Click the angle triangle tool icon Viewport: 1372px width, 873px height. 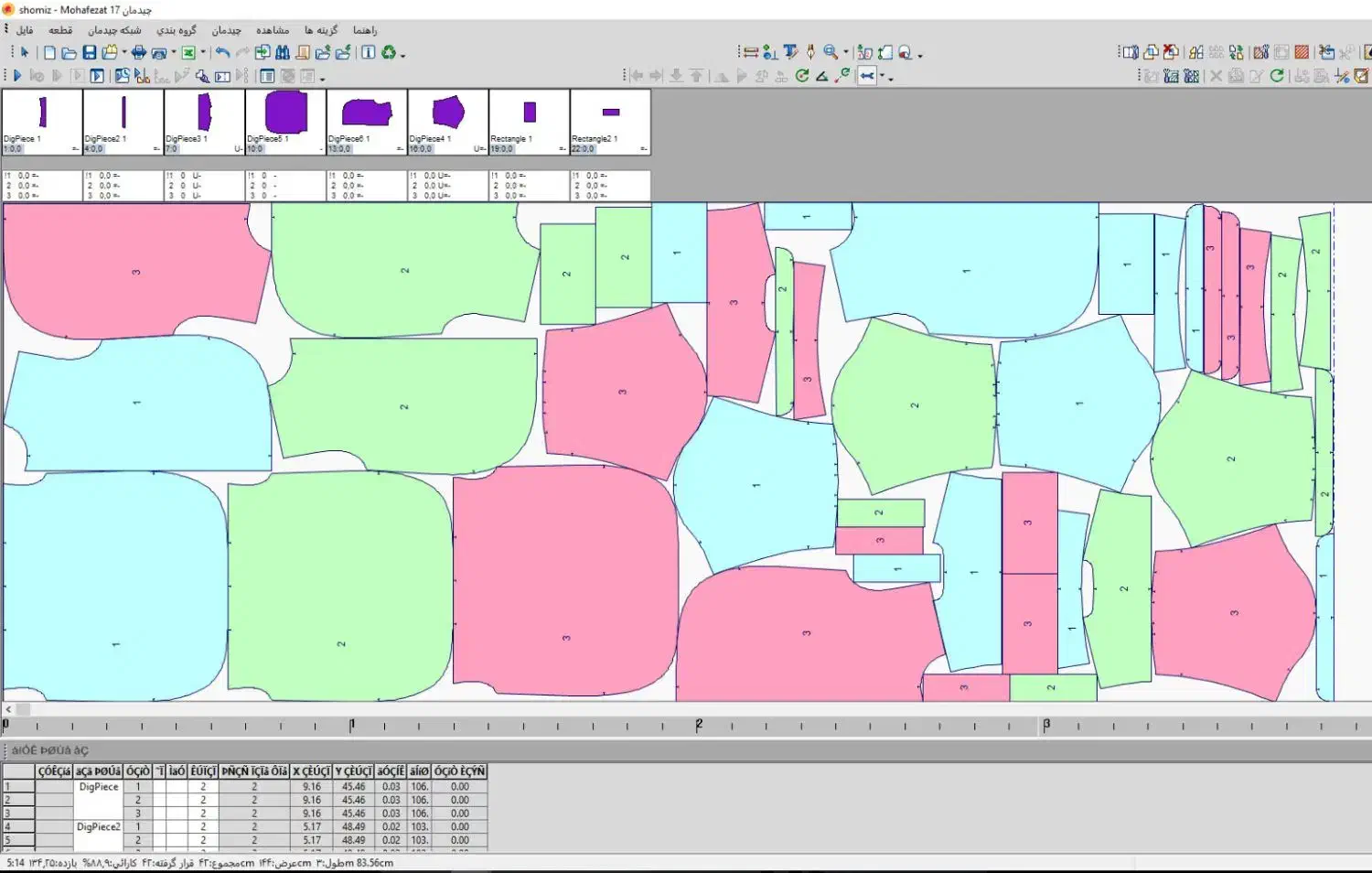[x=822, y=76]
